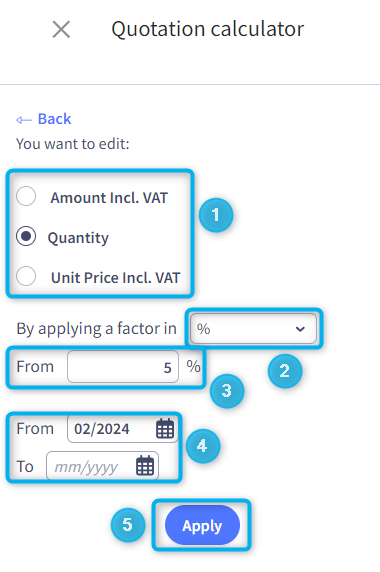Close the Quotation calculator panel
The height and width of the screenshot is (572, 380).
(61, 29)
